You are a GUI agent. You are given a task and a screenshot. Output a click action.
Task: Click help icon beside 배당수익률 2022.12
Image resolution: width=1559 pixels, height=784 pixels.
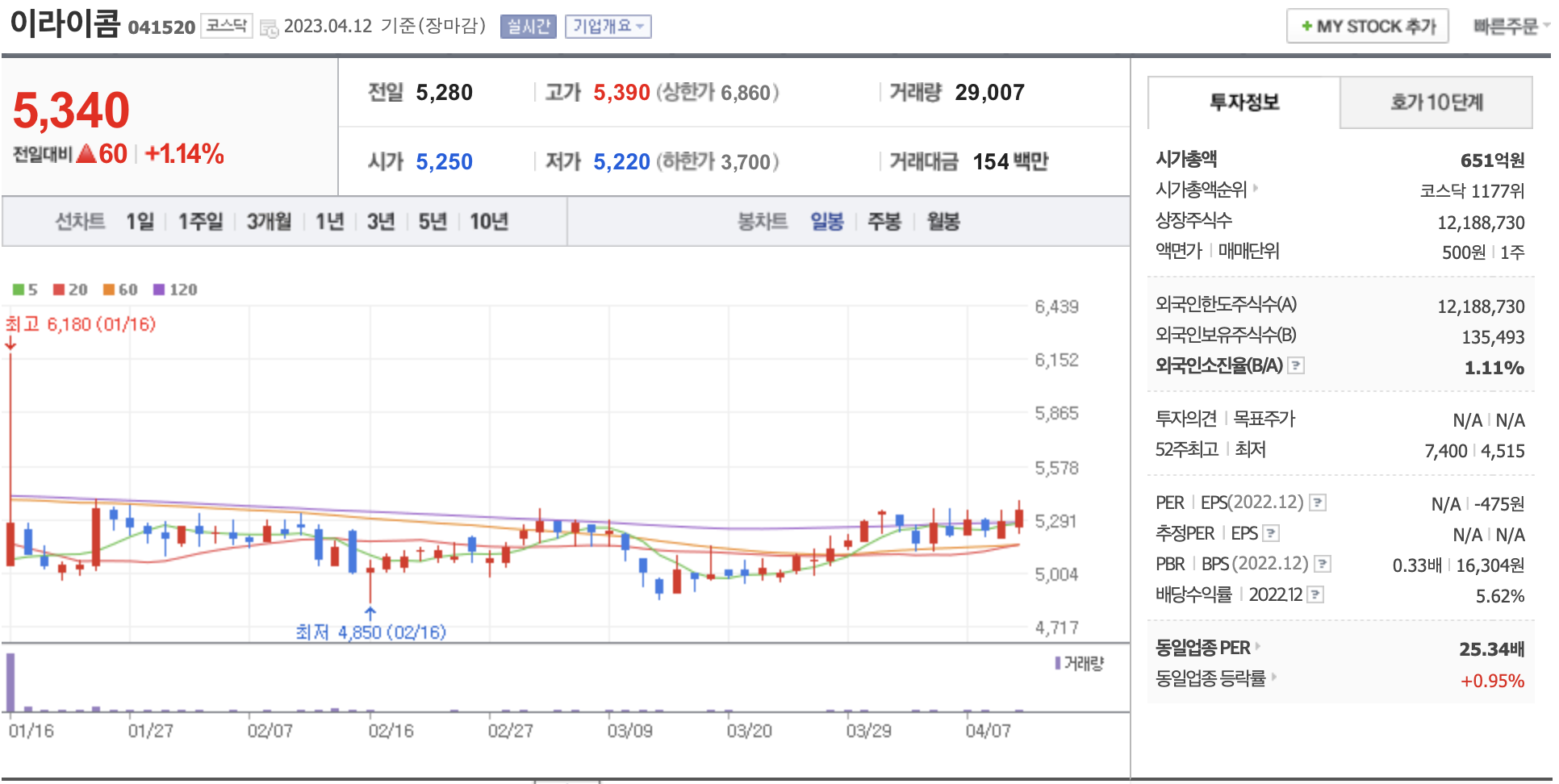click(1315, 595)
